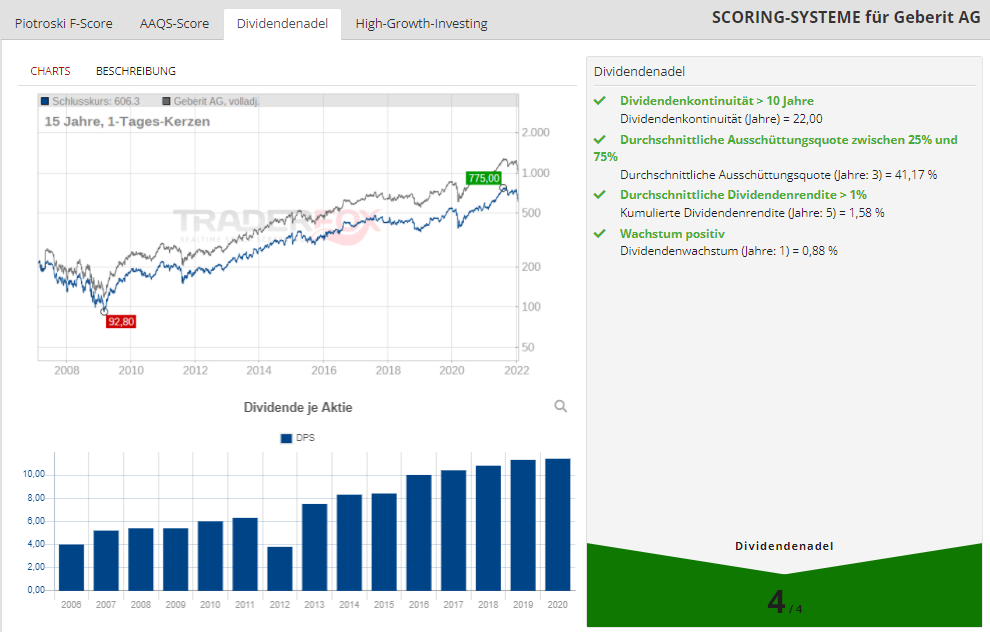Click the red 92,80 low price marker
The width and height of the screenshot is (990, 632).
coord(121,321)
